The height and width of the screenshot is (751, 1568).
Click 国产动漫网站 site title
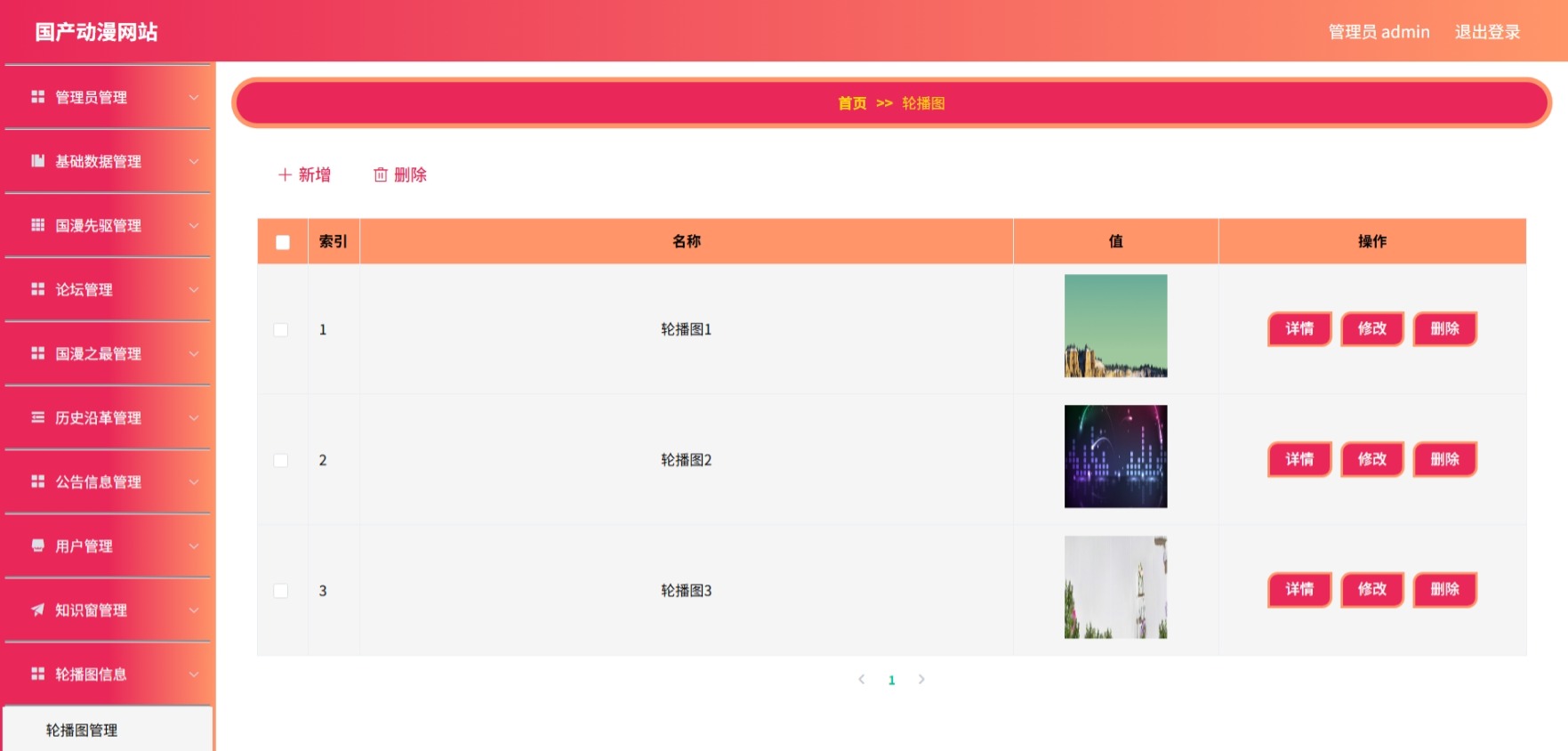96,32
